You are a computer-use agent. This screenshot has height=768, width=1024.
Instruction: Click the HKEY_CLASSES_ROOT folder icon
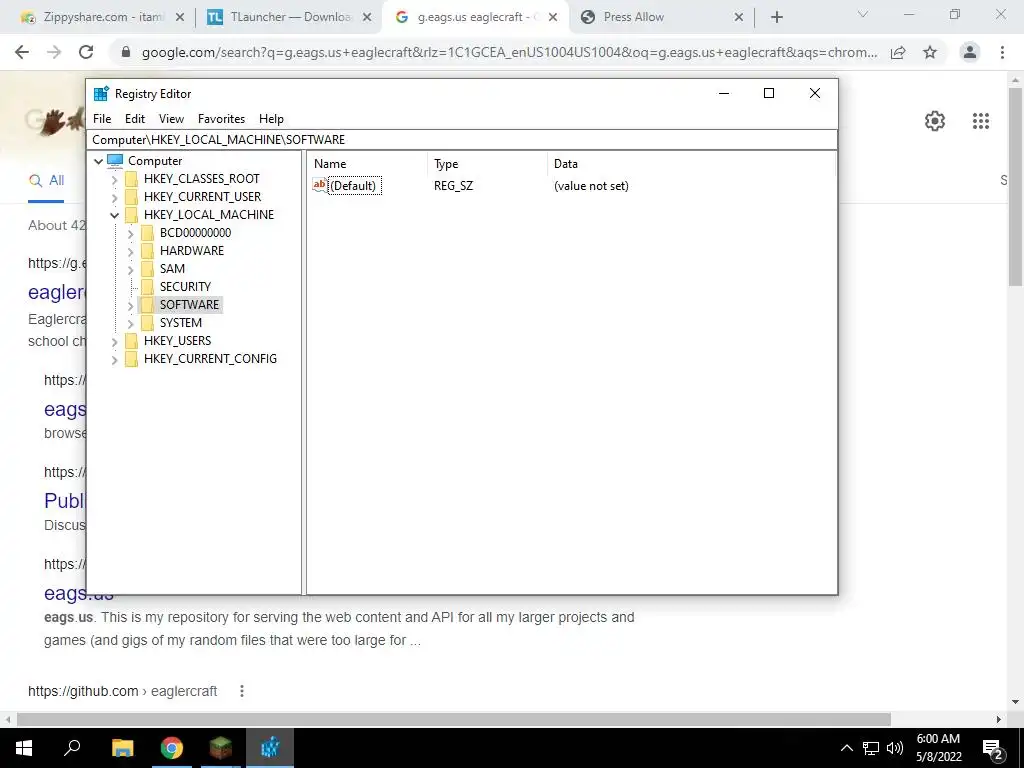point(131,179)
